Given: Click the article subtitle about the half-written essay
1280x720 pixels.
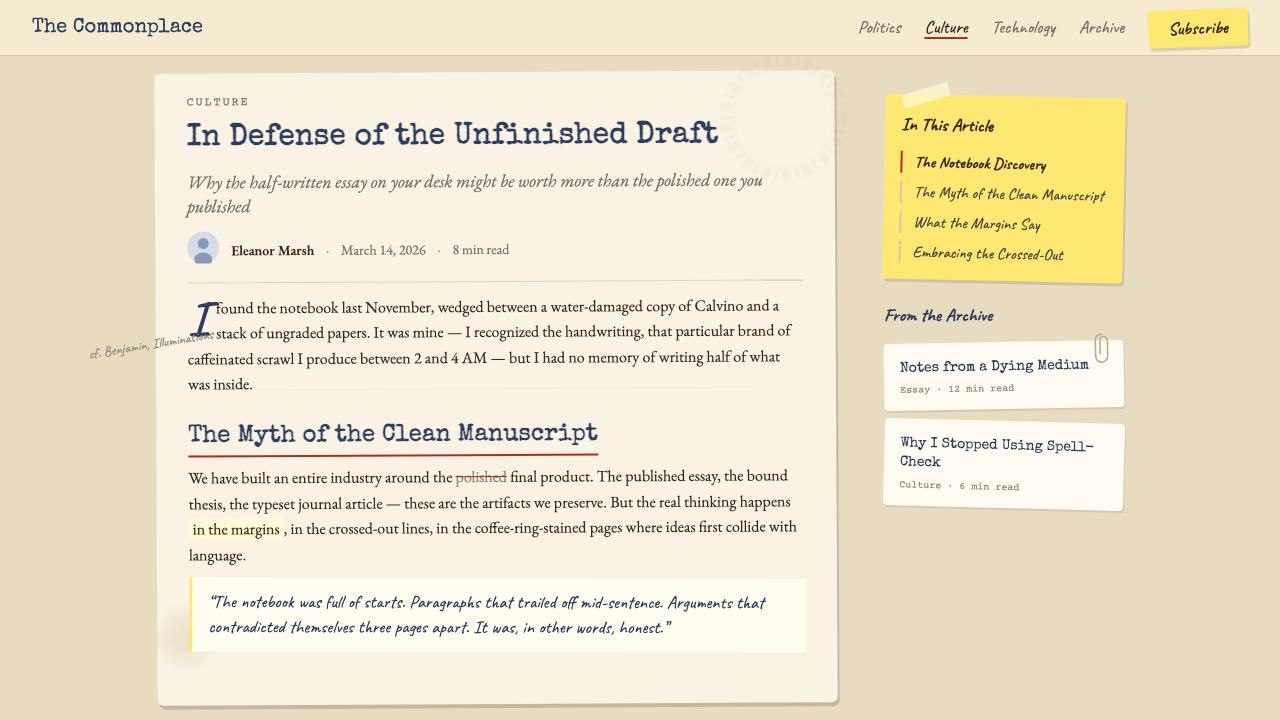Looking at the screenshot, I should point(475,194).
